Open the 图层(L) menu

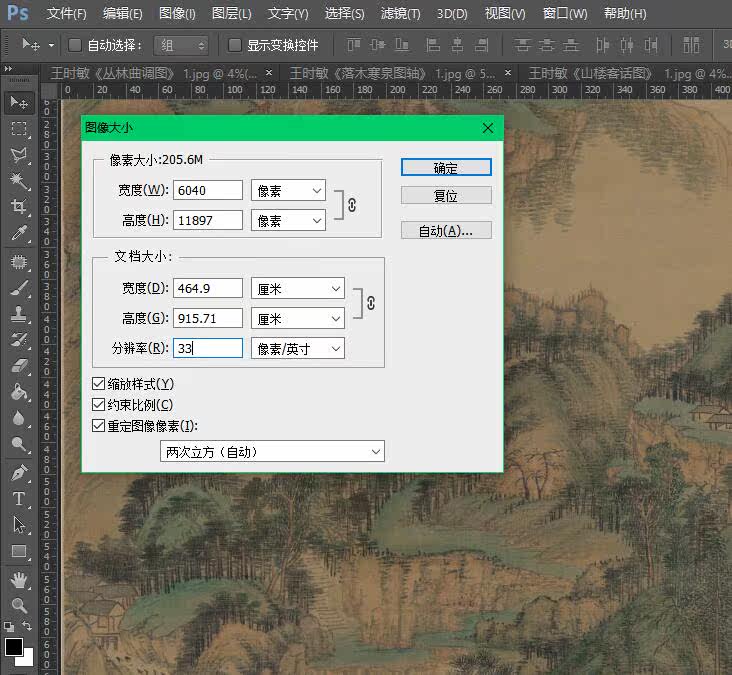[232, 14]
